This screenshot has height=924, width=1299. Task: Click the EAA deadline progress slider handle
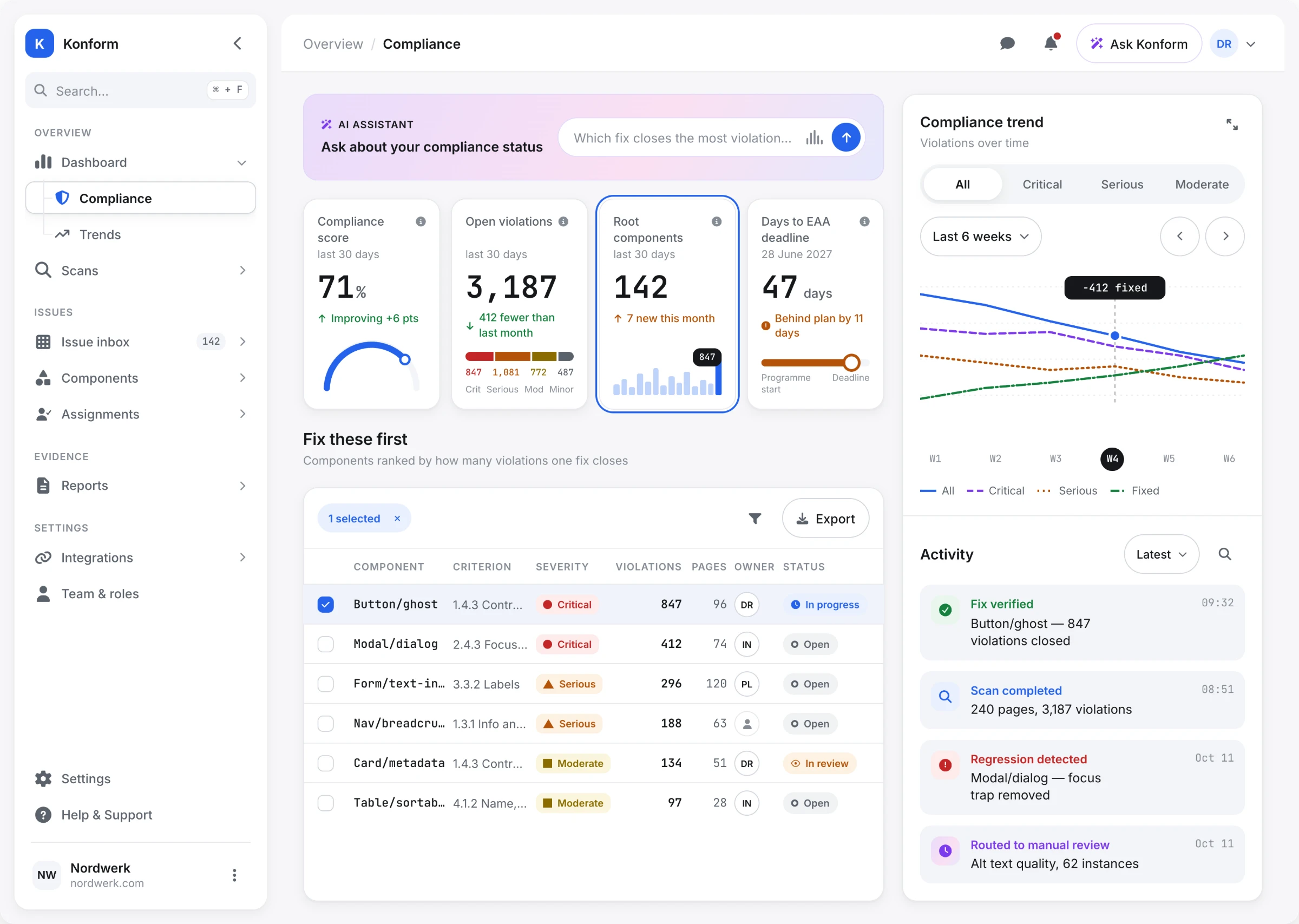(x=851, y=363)
